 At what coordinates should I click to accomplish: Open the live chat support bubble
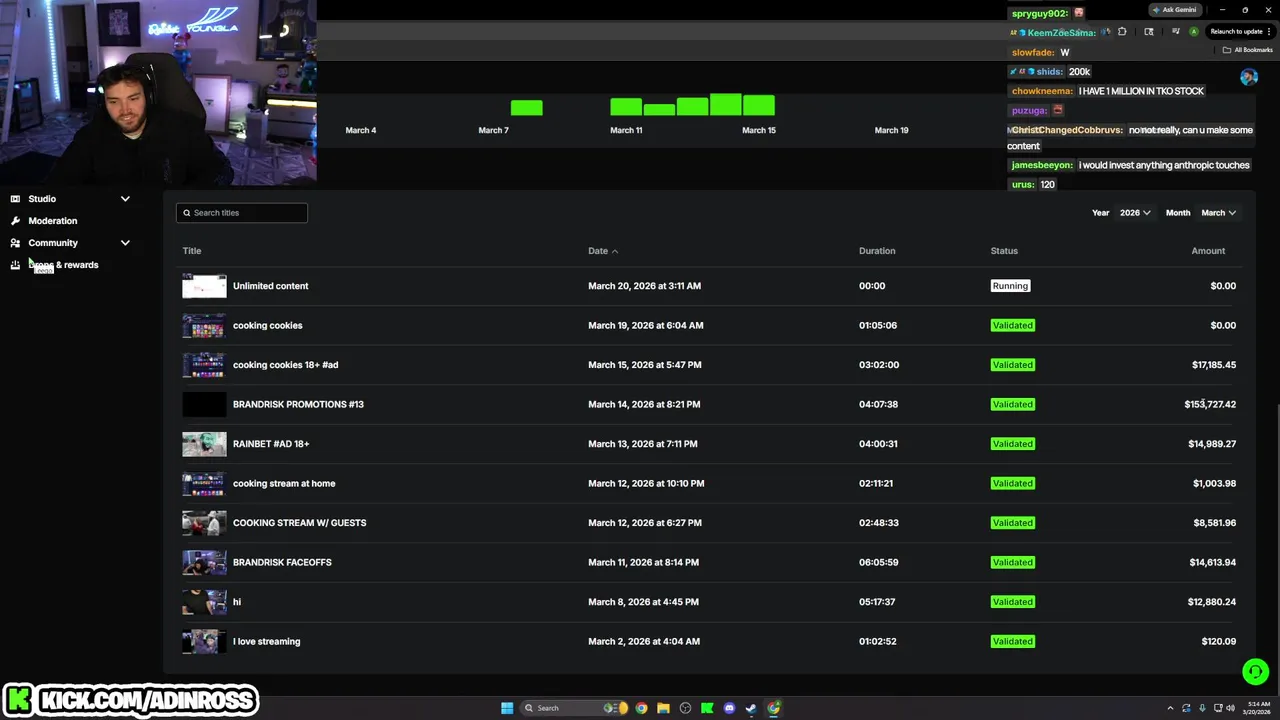1255,672
